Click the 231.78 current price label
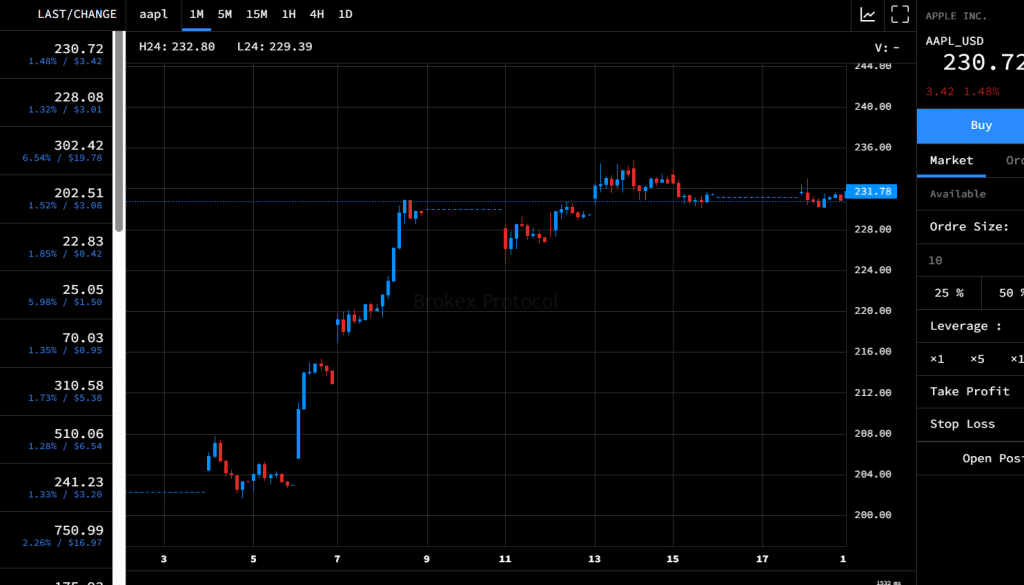Image resolution: width=1024 pixels, height=585 pixels. (x=871, y=191)
